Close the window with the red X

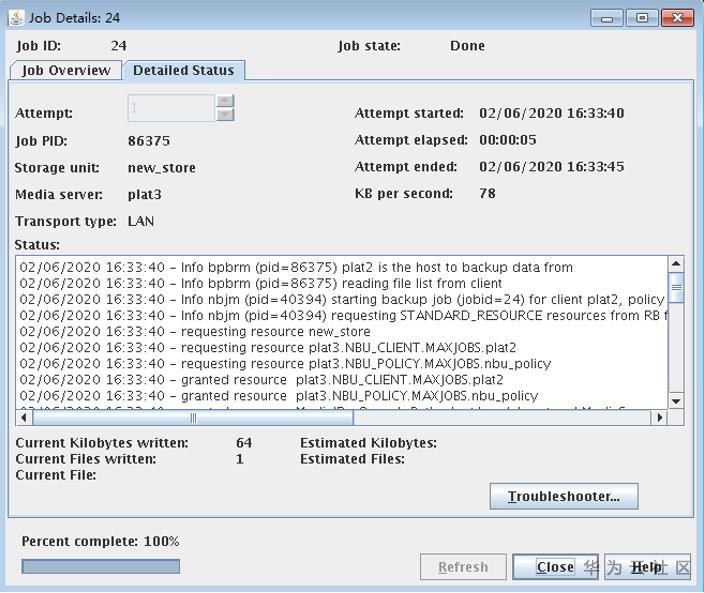pyautogui.click(x=678, y=18)
